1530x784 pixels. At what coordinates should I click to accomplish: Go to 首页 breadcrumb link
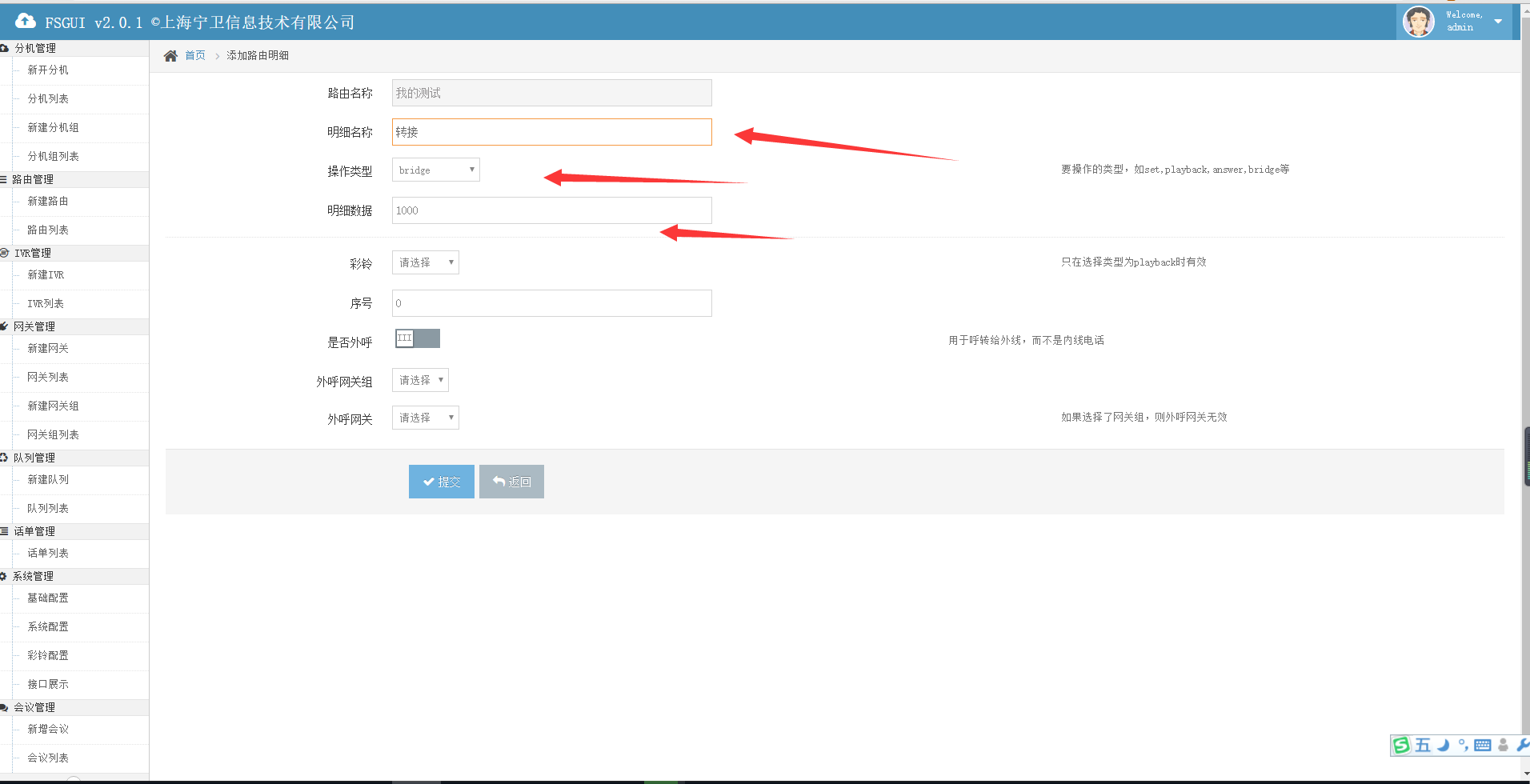coord(195,56)
